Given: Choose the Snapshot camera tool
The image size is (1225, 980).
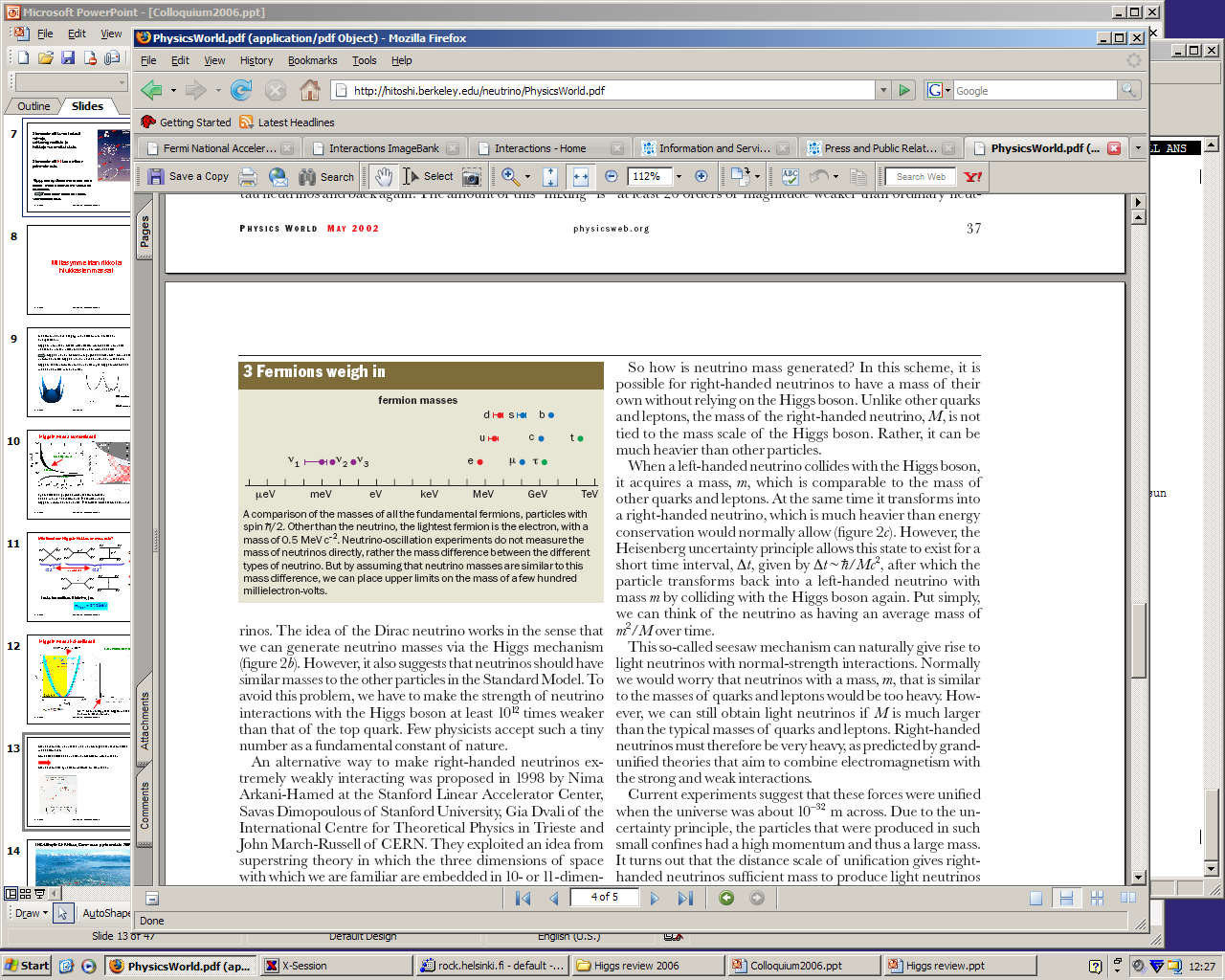Looking at the screenshot, I should coord(472,176).
